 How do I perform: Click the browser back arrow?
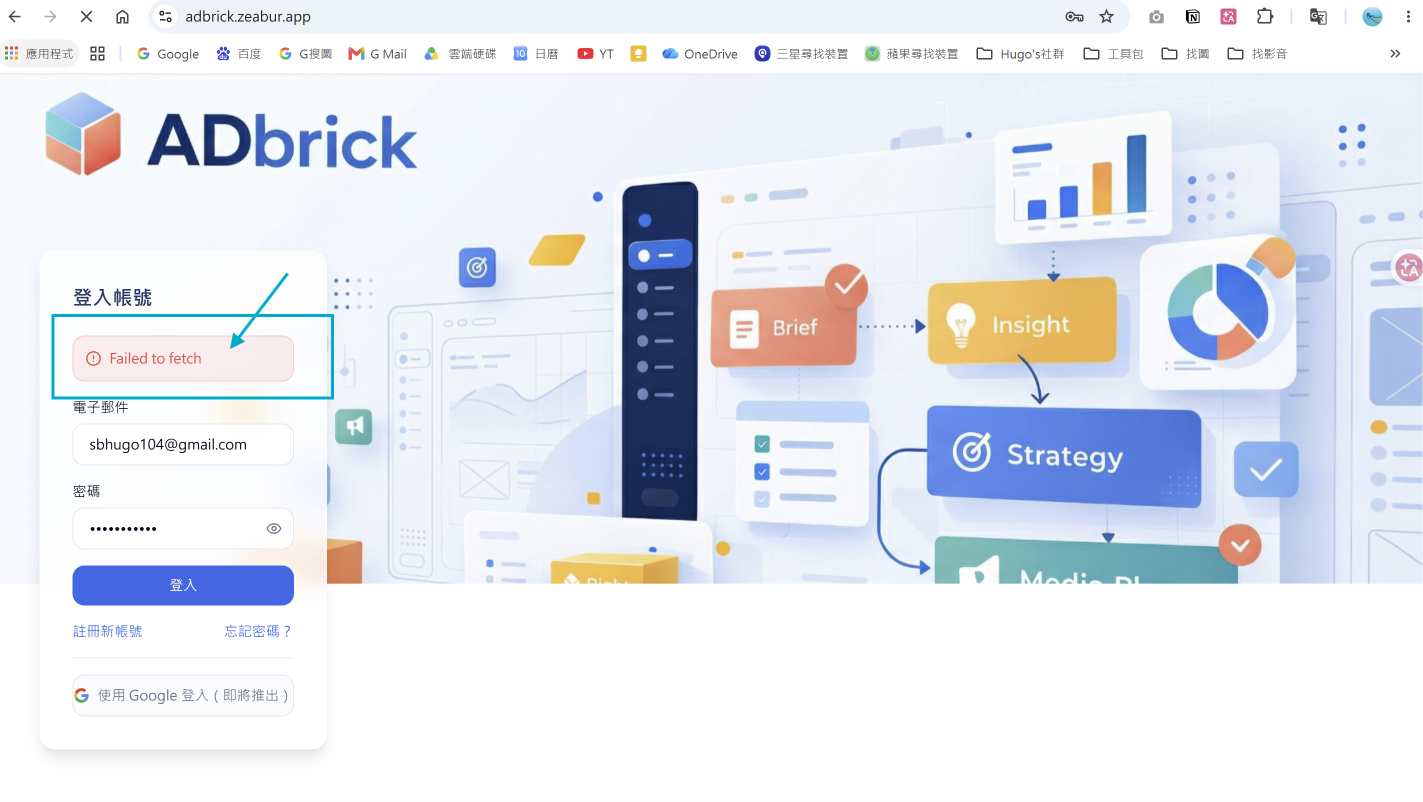pos(15,17)
